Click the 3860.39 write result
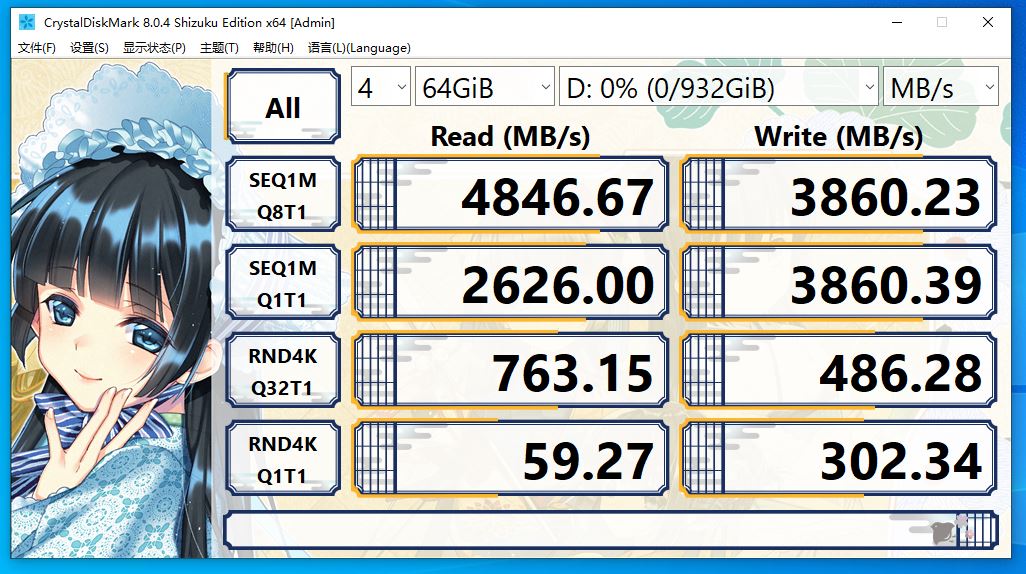Image resolution: width=1026 pixels, height=574 pixels. pos(839,283)
